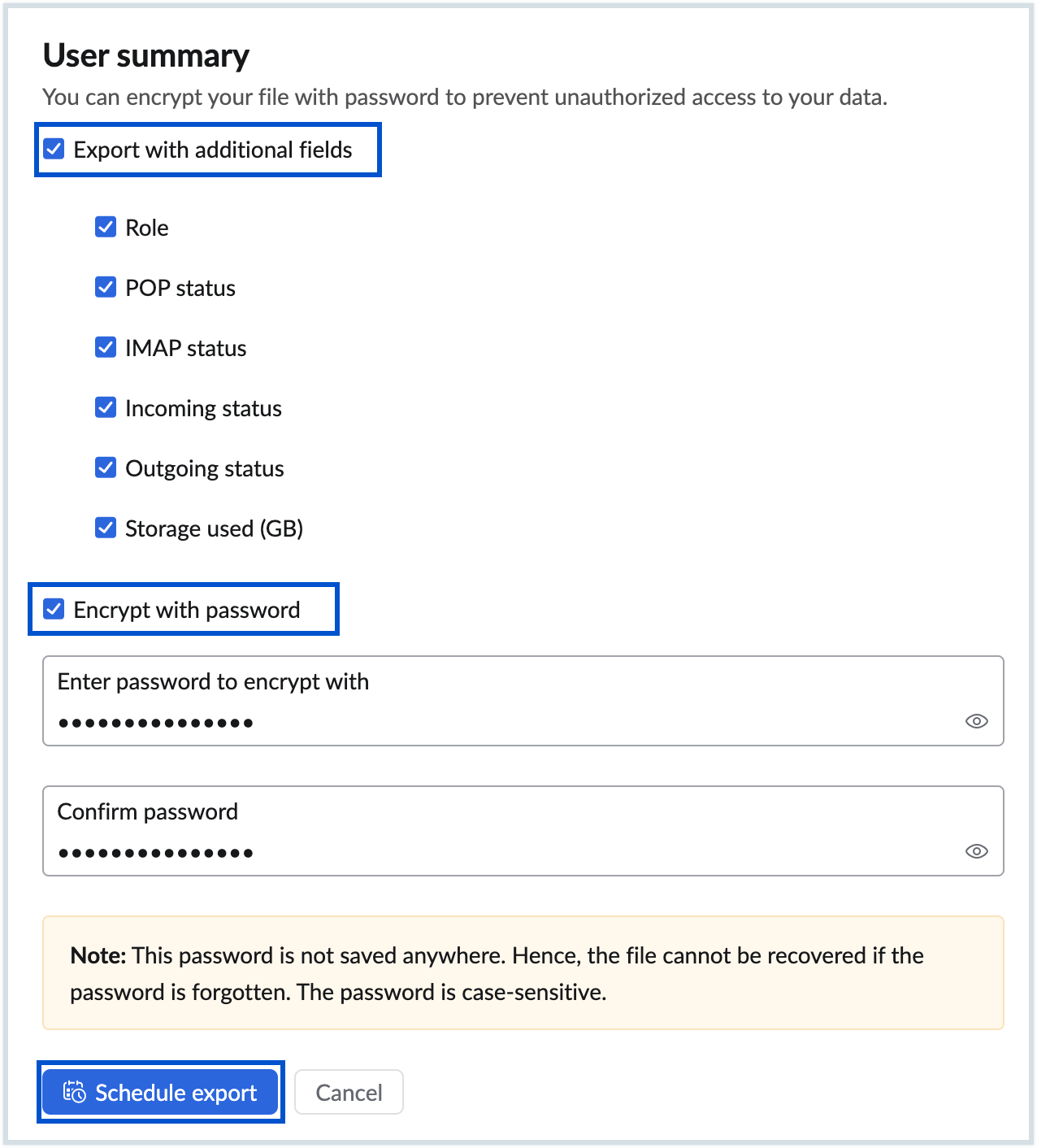The width and height of the screenshot is (1037, 1148).
Task: Click the bold Note: label
Action: [98, 955]
